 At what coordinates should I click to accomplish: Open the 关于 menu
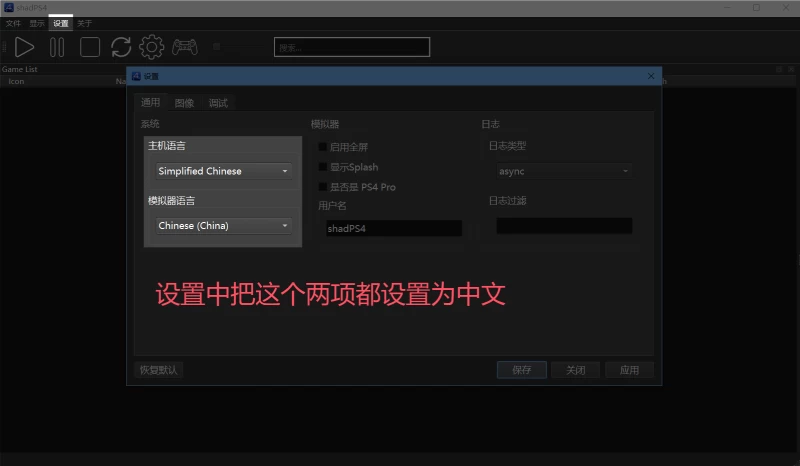click(x=84, y=23)
